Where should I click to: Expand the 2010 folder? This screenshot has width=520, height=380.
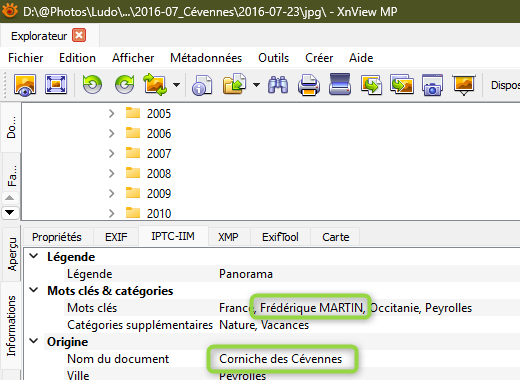[x=112, y=214]
